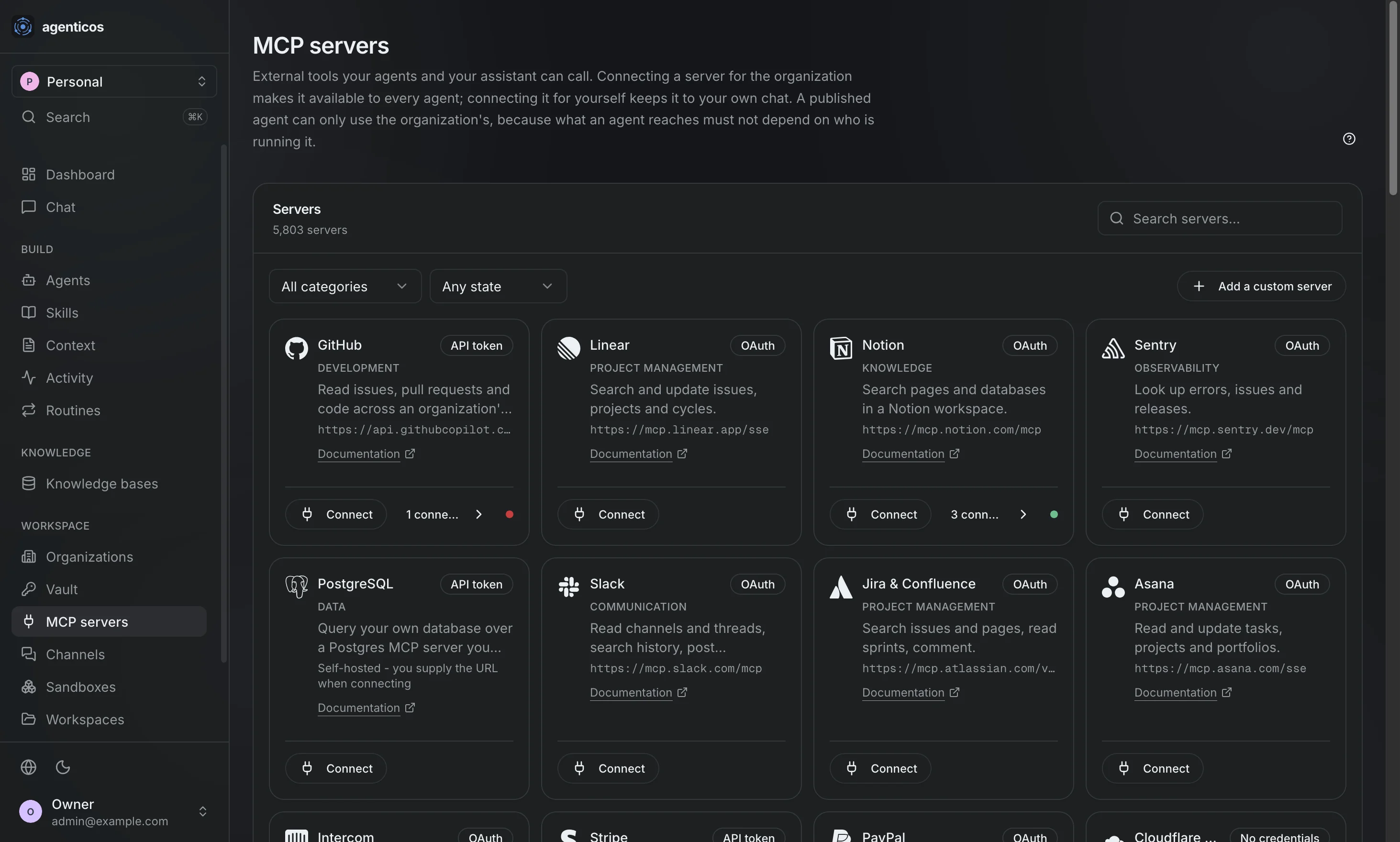The width and height of the screenshot is (1400, 842).
Task: Open the language globe icon
Action: (x=28, y=767)
